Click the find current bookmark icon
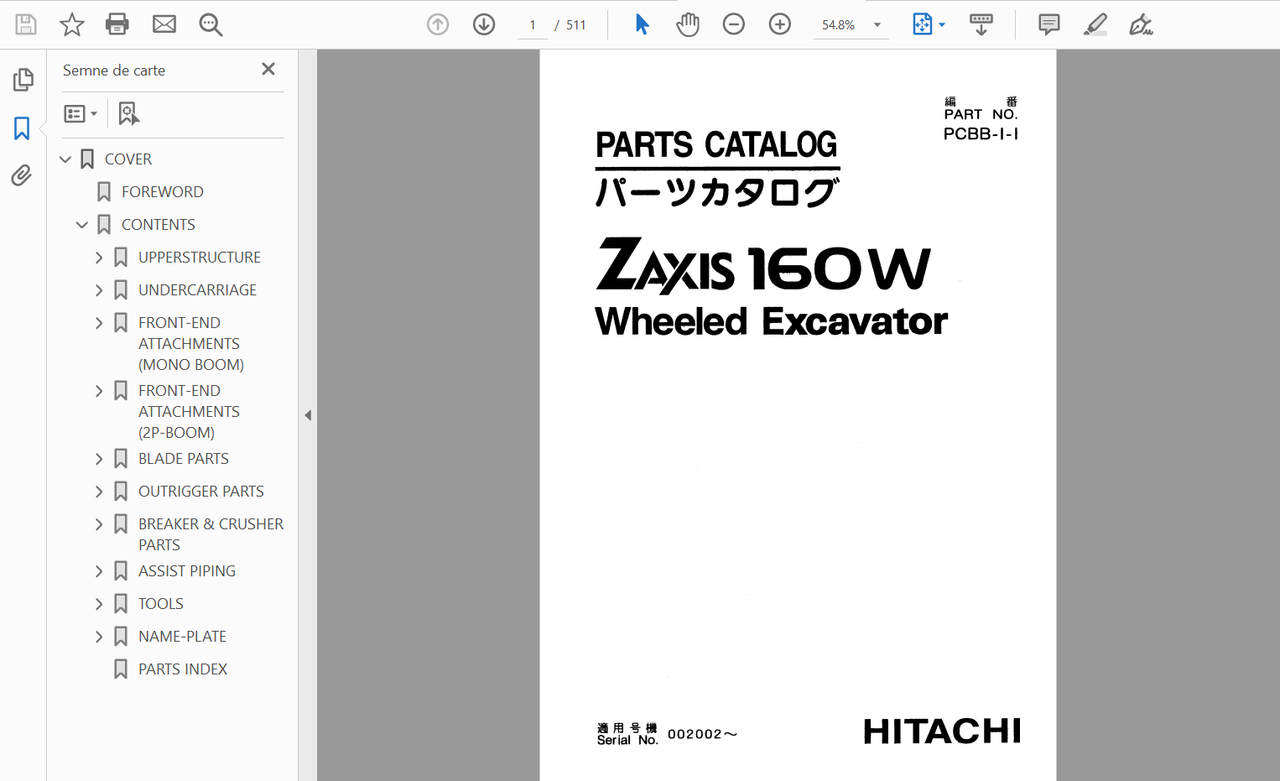 [x=129, y=114]
